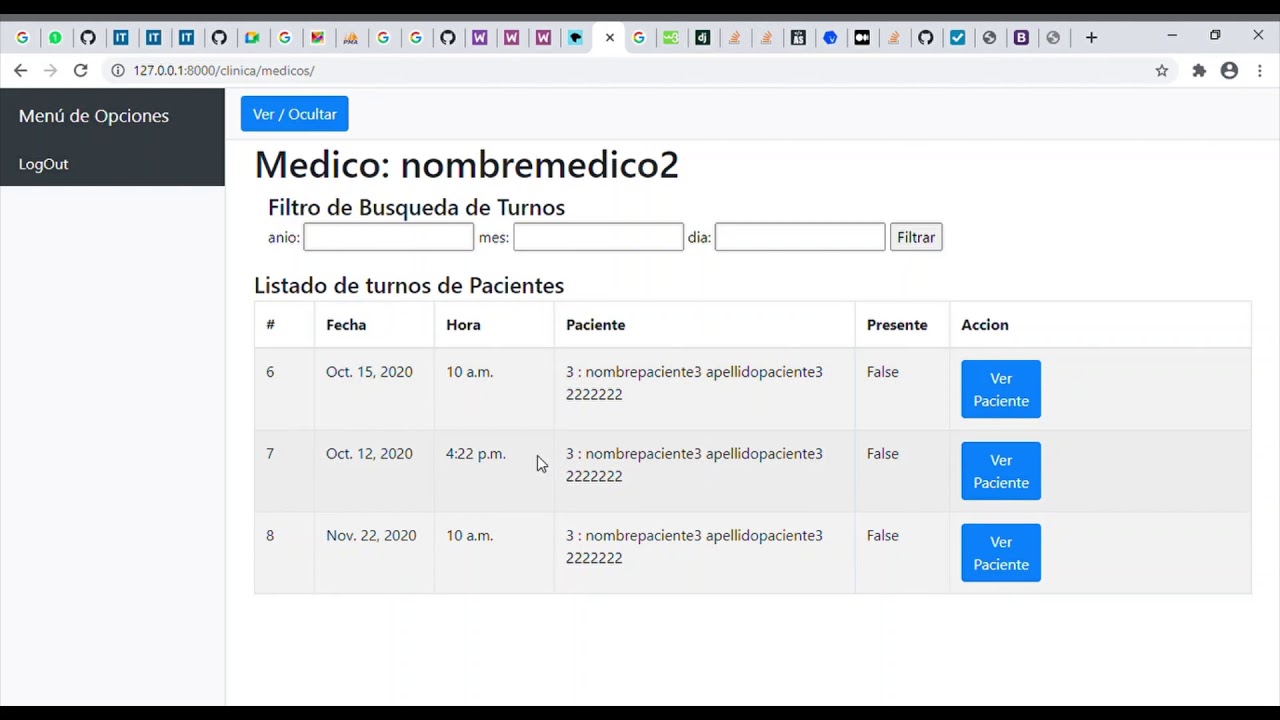The width and height of the screenshot is (1280, 720).
Task: Click the Filtro de Busqueda de Turnos title
Action: [x=416, y=207]
